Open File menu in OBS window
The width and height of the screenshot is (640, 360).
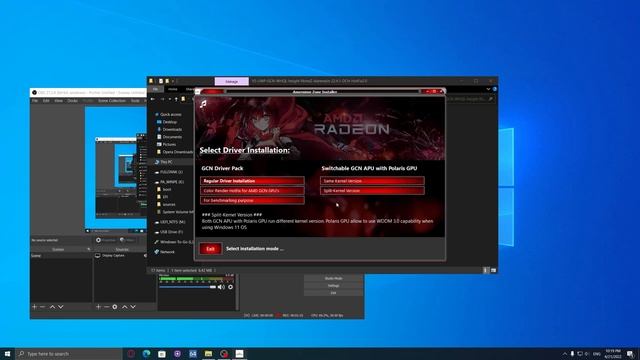(x=35, y=101)
